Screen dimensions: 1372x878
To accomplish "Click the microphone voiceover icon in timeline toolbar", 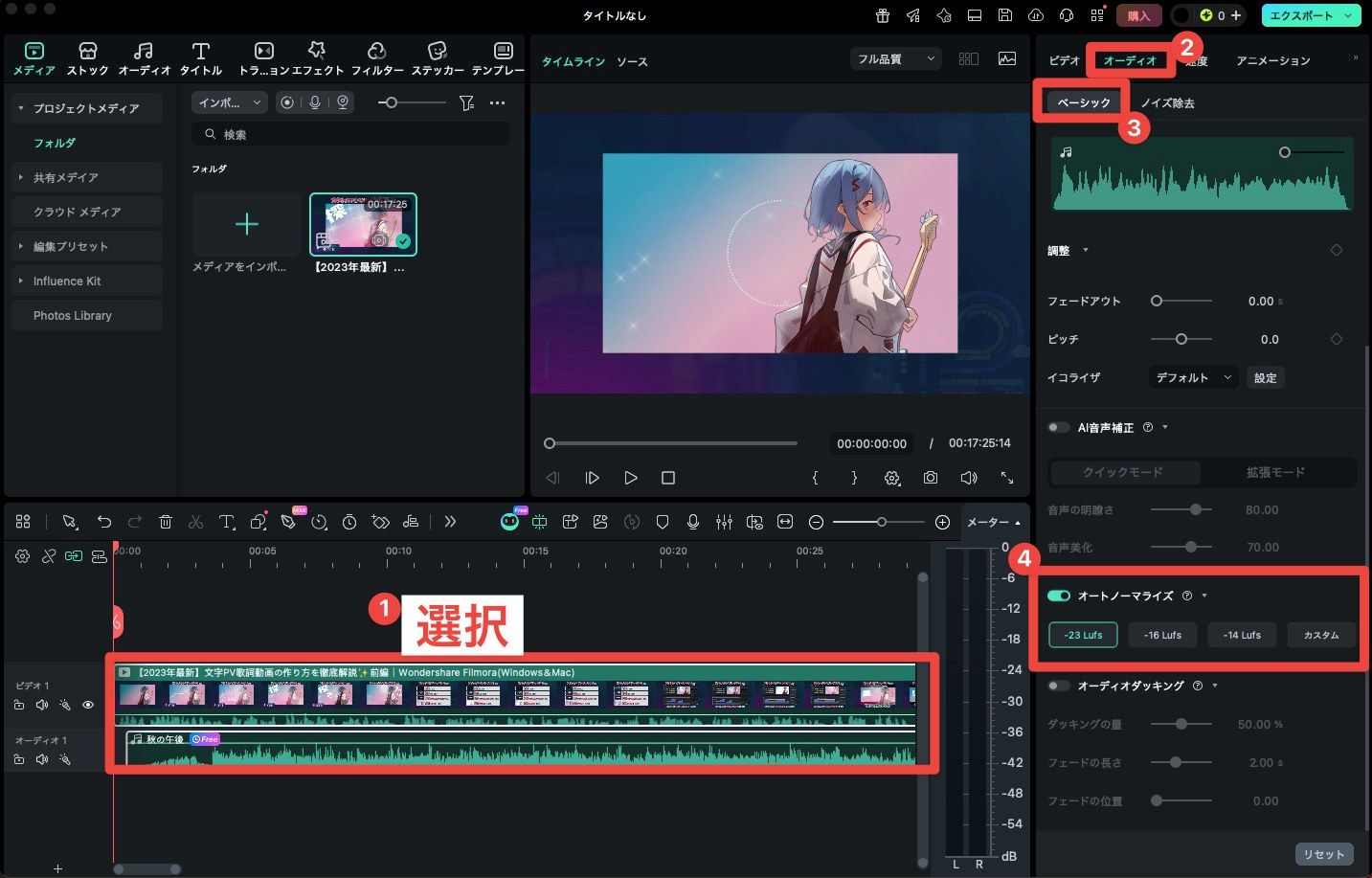I will 693,522.
